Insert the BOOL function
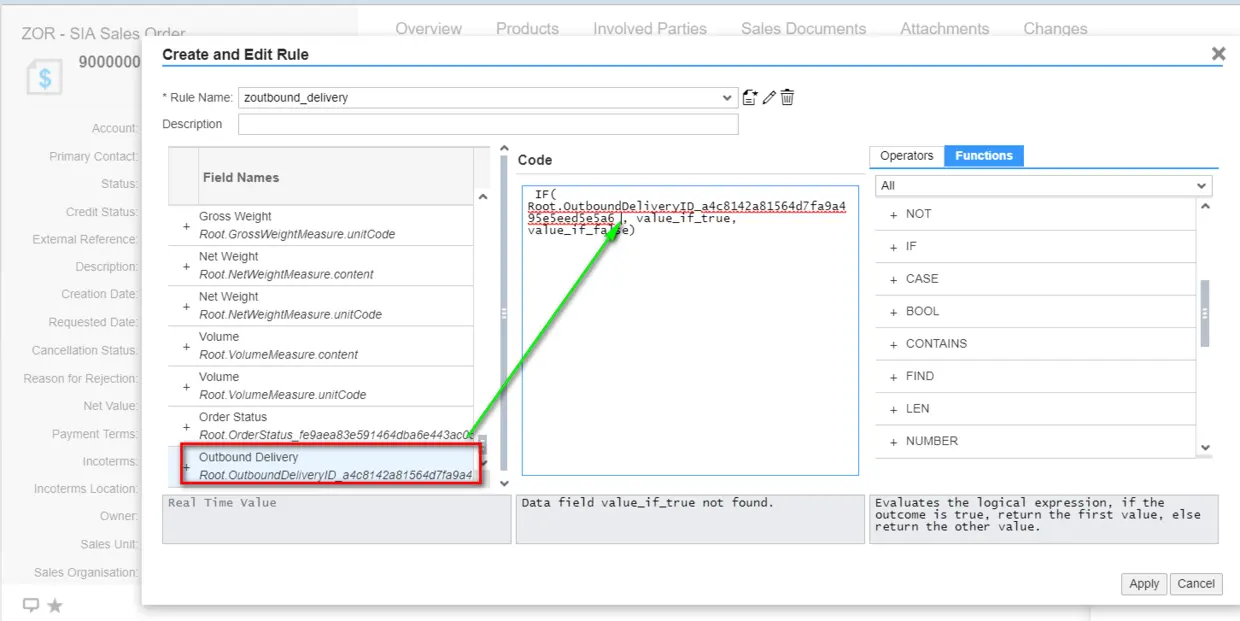Screen dimensions: 1240x621 click(893, 312)
